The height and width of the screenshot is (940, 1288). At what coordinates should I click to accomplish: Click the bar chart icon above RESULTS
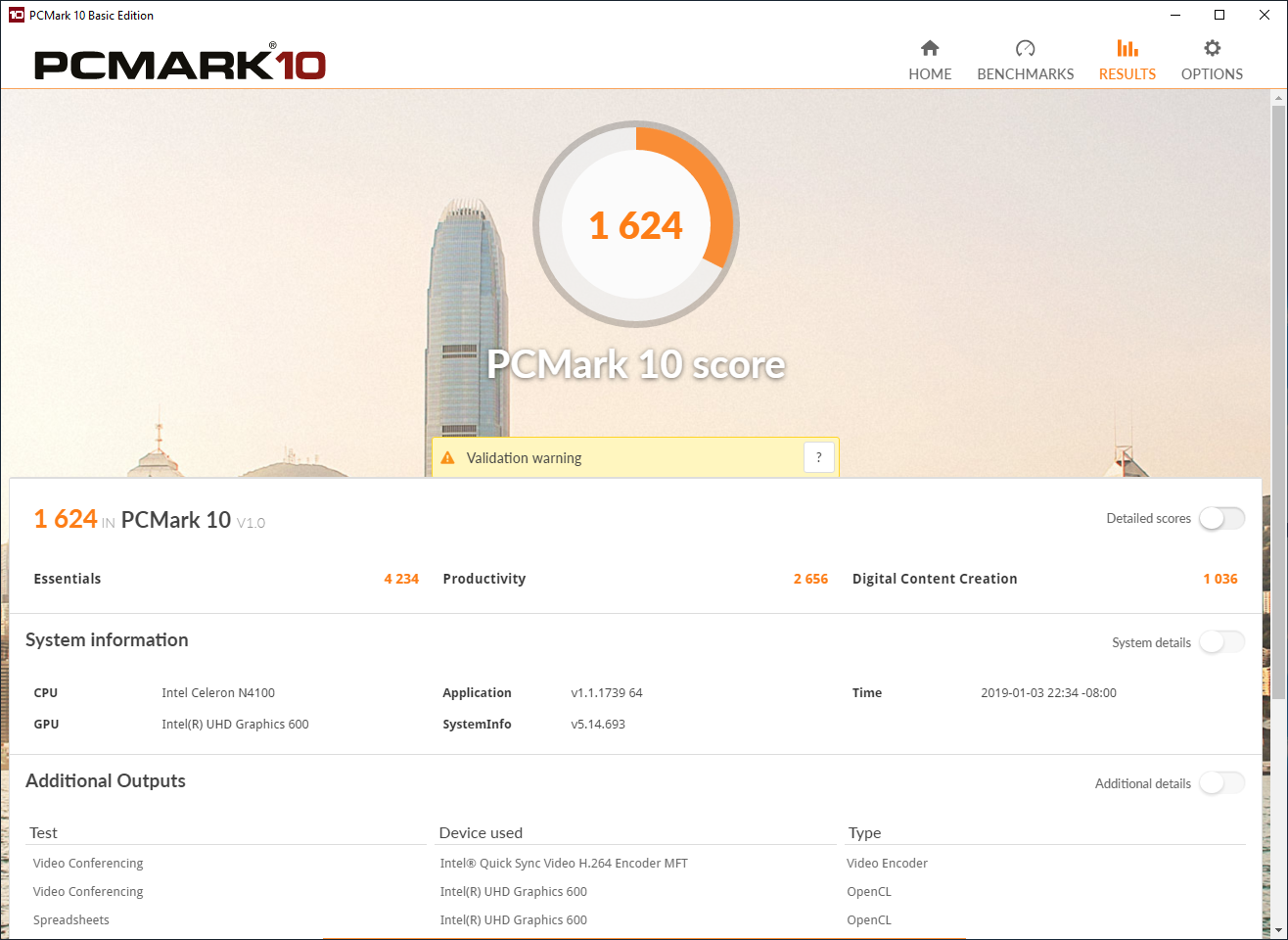coord(1127,48)
